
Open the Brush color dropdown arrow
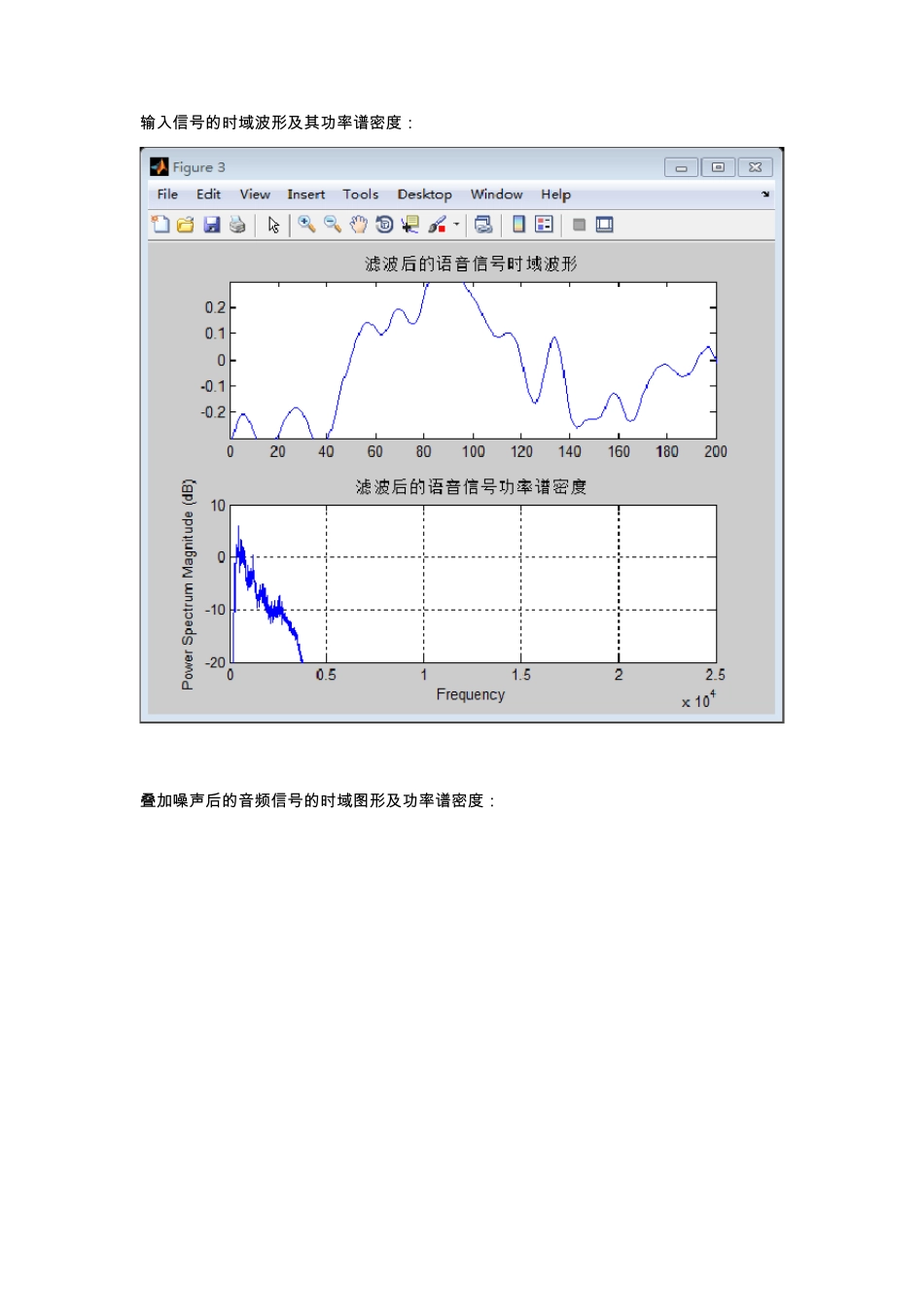(456, 225)
